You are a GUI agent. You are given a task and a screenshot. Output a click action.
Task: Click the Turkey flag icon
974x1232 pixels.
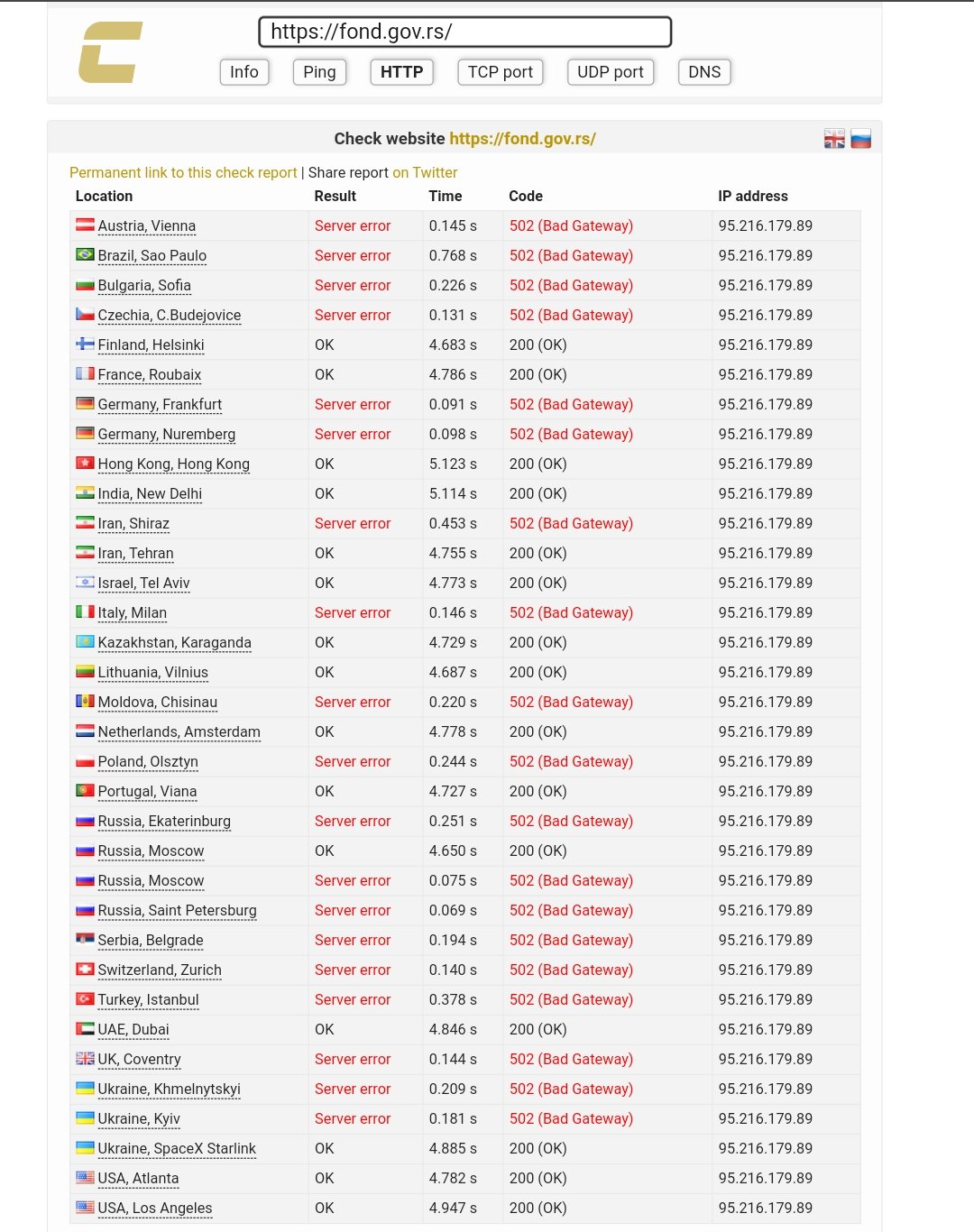pyautogui.click(x=85, y=998)
